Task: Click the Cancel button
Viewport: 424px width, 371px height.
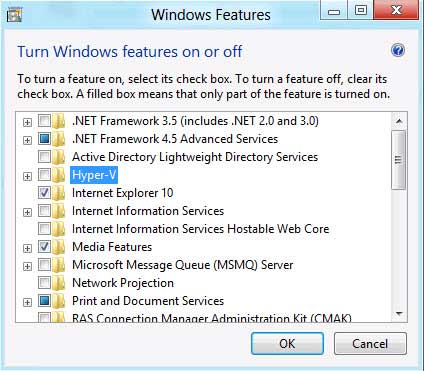Action: coord(370,343)
